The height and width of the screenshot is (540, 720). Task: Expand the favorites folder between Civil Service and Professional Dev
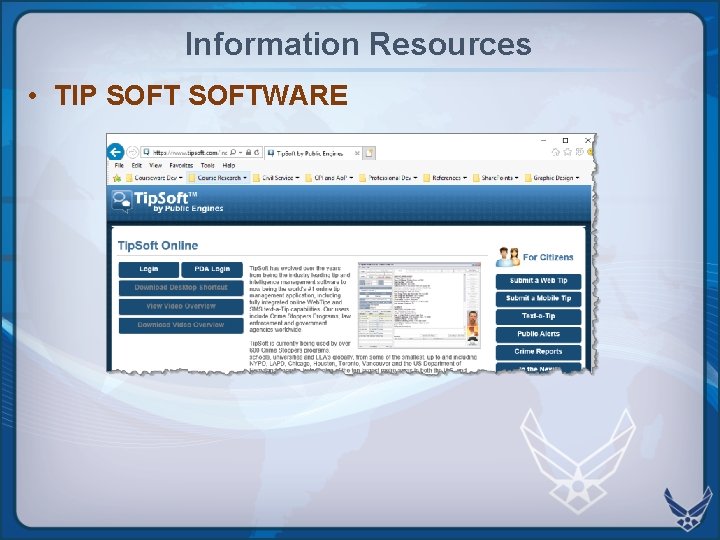click(x=329, y=178)
